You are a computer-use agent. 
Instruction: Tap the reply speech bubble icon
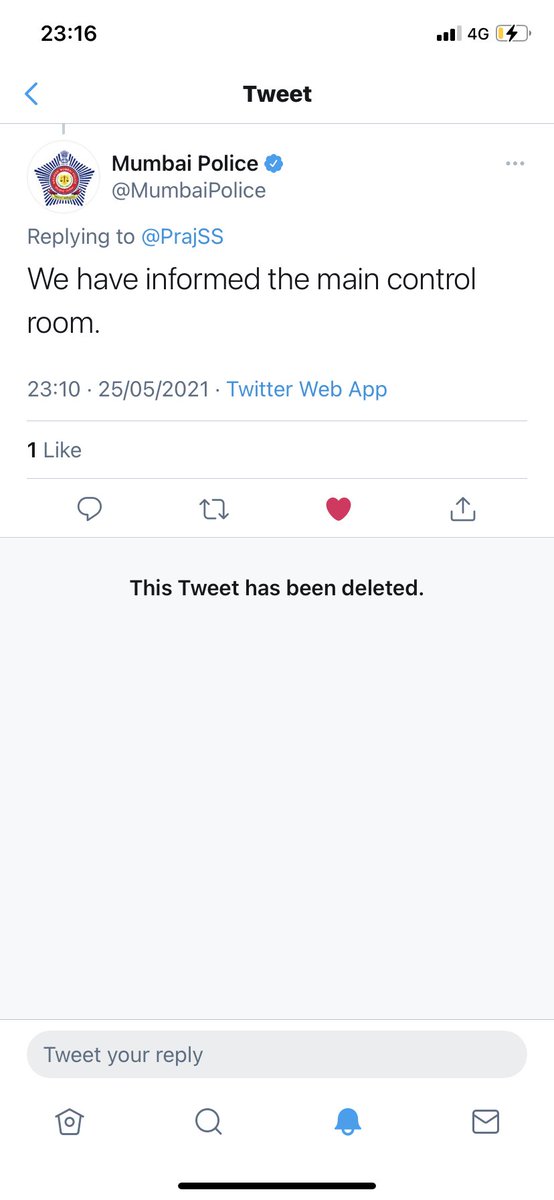(x=90, y=510)
